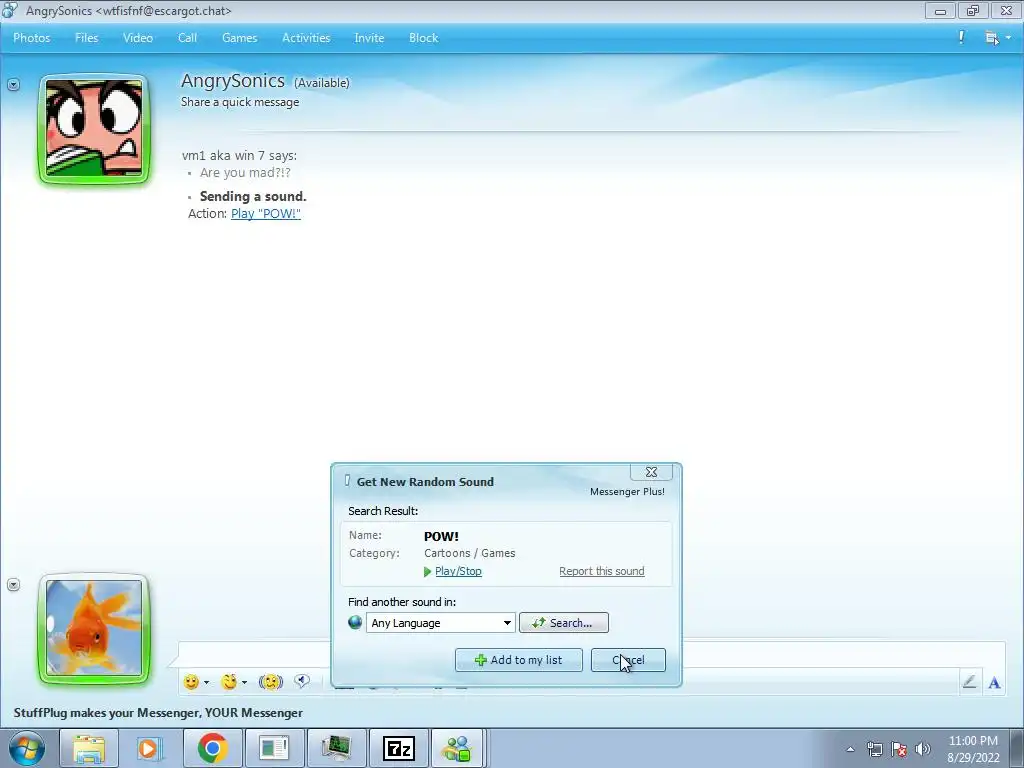The width and height of the screenshot is (1024, 768).
Task: Click 'Share a quick message' text
Action: (x=240, y=102)
